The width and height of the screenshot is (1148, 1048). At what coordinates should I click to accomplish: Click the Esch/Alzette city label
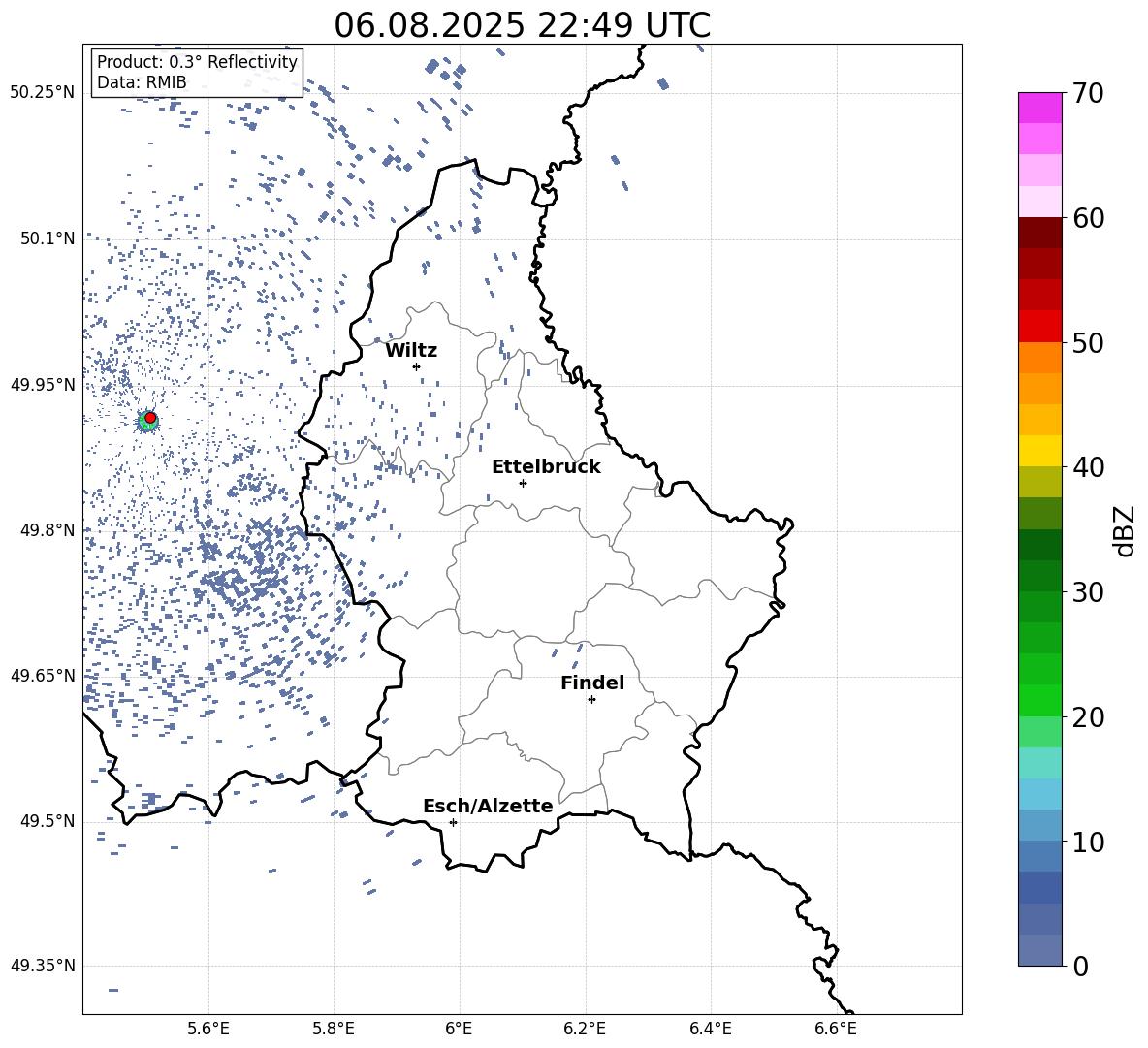[489, 806]
